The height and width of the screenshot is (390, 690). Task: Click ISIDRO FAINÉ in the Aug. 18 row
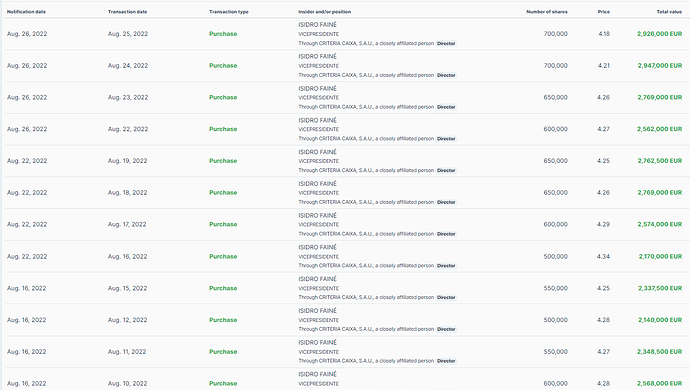pyautogui.click(x=317, y=184)
